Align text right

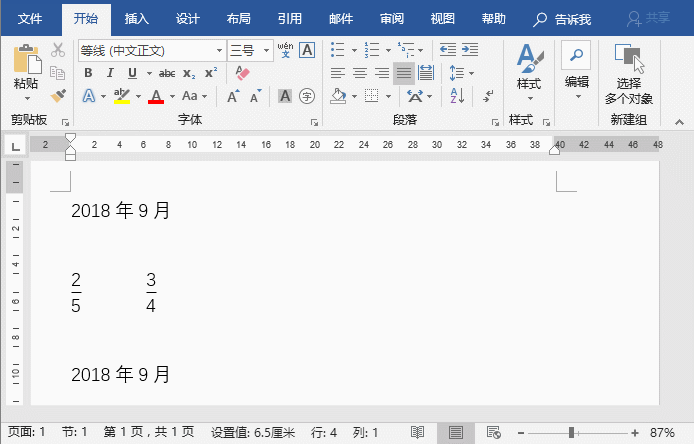pyautogui.click(x=382, y=73)
